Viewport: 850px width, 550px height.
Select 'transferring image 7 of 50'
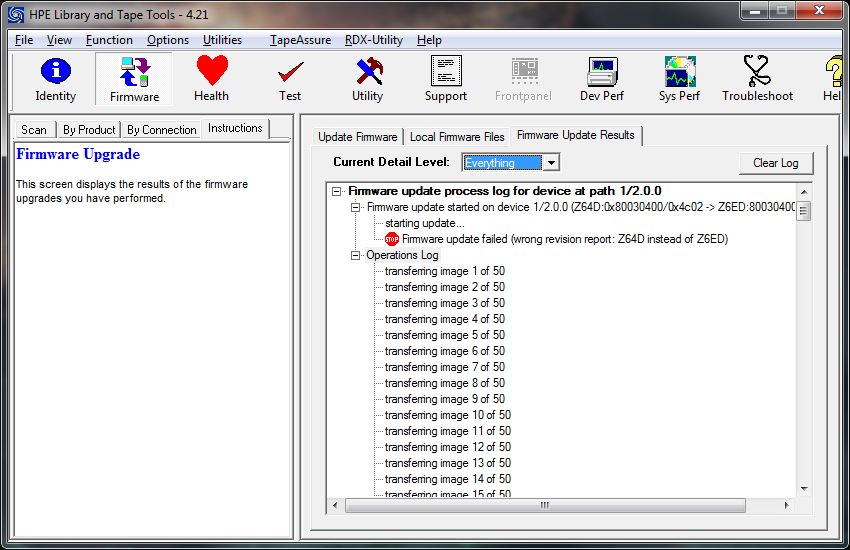tap(445, 367)
